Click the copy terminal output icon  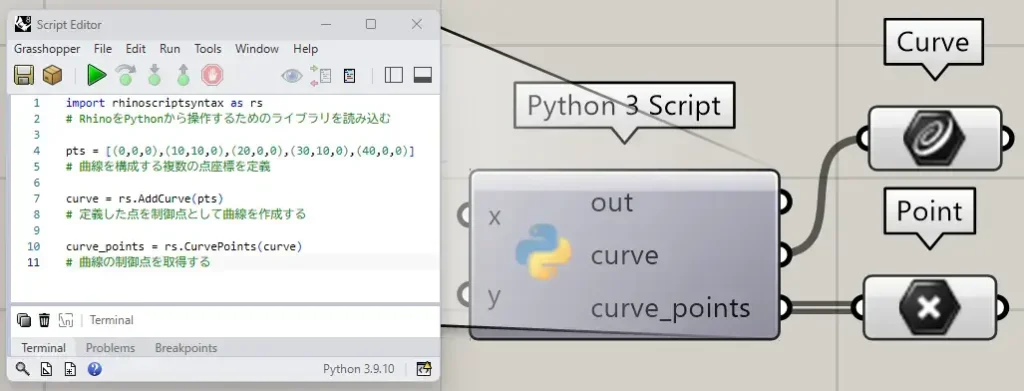24,320
